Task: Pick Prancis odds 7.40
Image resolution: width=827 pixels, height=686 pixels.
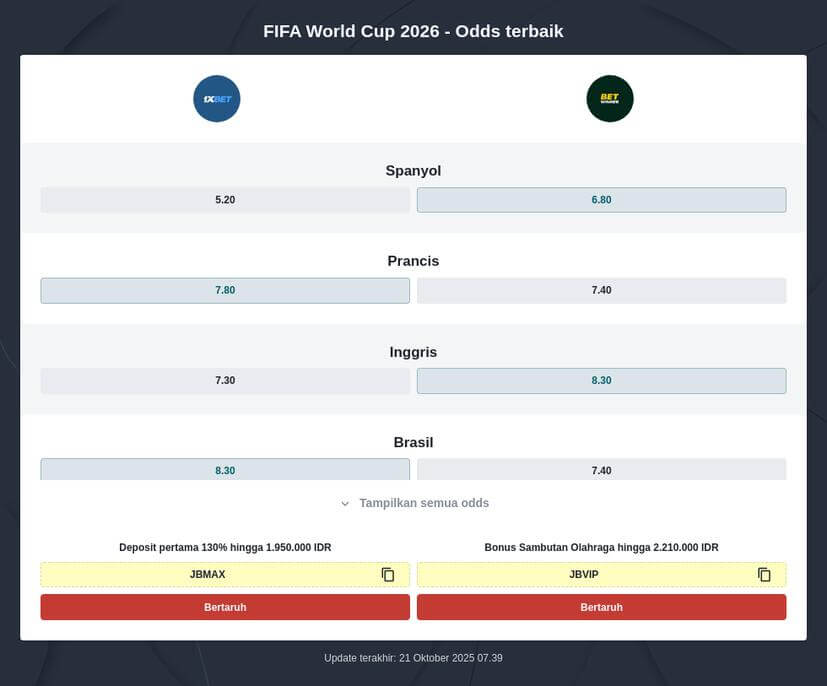Action: (601, 290)
